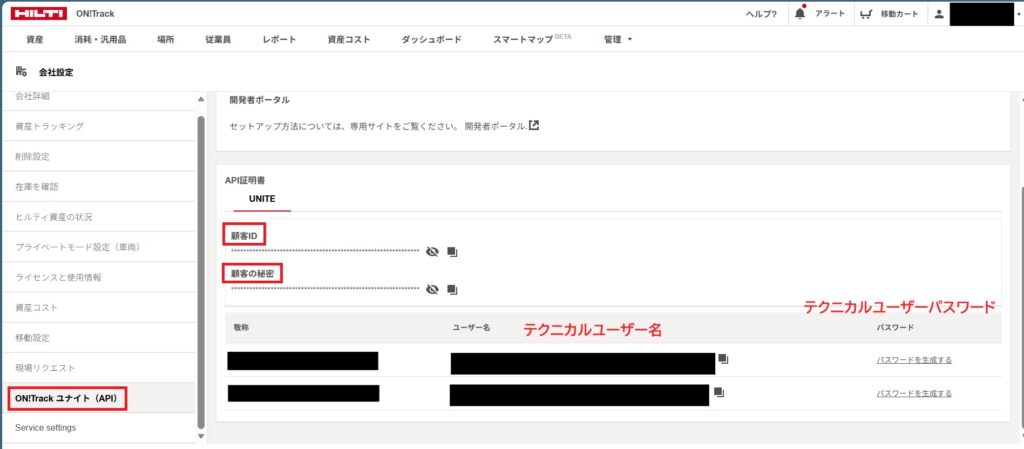This screenshot has height=449, width=1024.
Task: Generate password for first technical user
Action: click(x=913, y=360)
